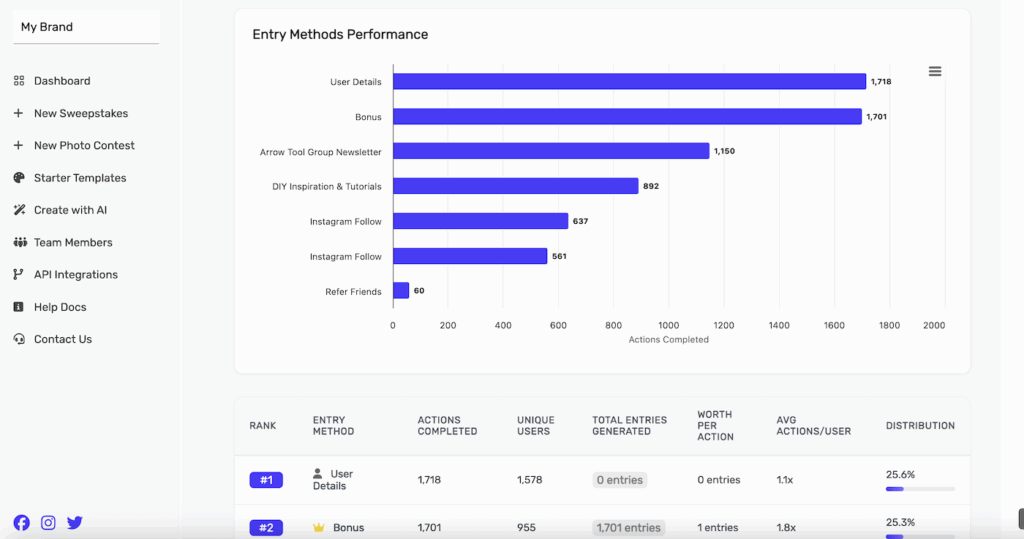Open the Twitter social link
Viewport: 1024px width, 539px height.
click(x=75, y=522)
